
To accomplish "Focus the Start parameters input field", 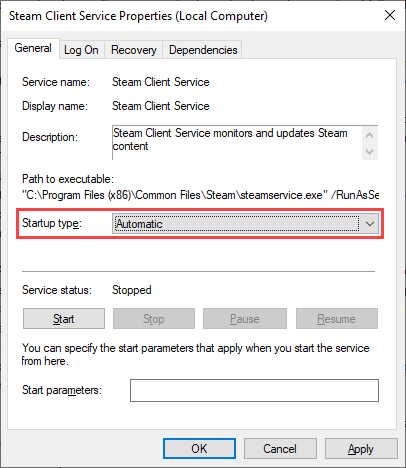I will 254,390.
